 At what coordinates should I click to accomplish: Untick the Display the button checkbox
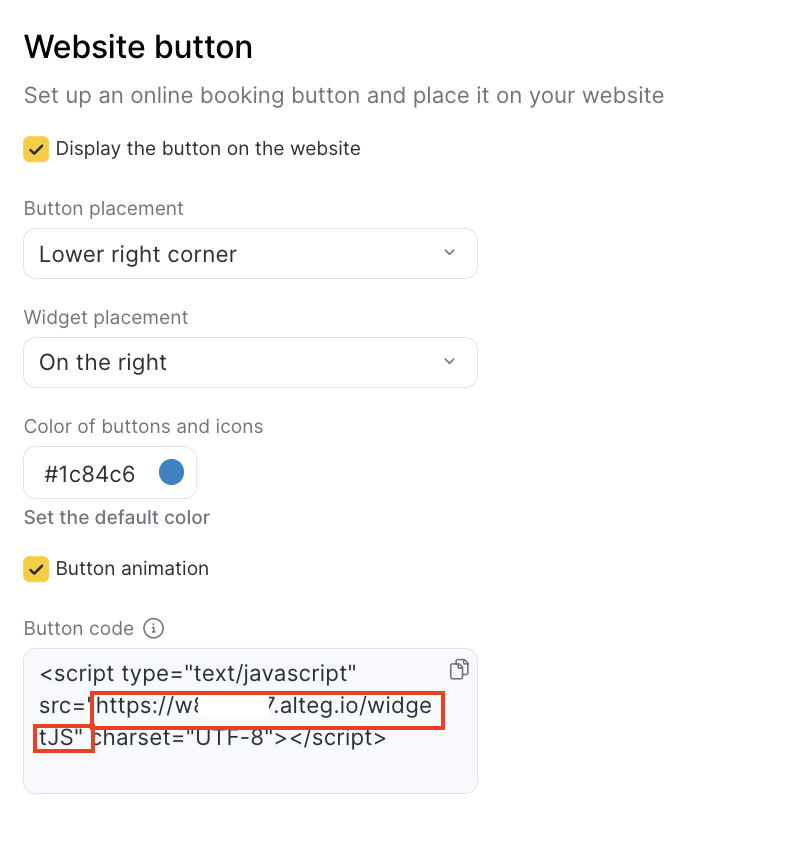point(36,149)
